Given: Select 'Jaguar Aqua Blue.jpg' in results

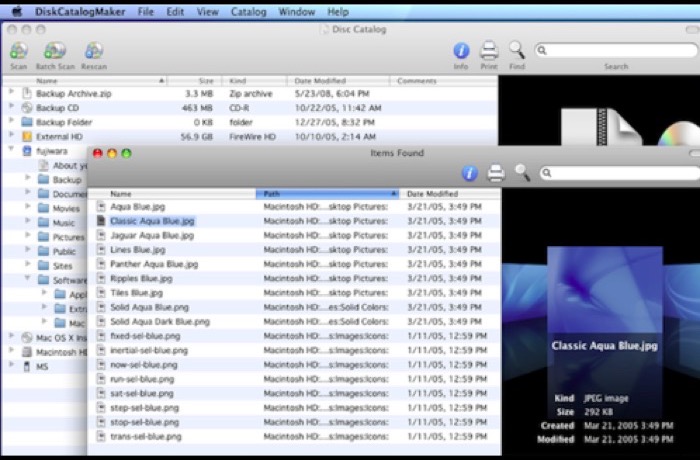Looking at the screenshot, I should (x=152, y=235).
